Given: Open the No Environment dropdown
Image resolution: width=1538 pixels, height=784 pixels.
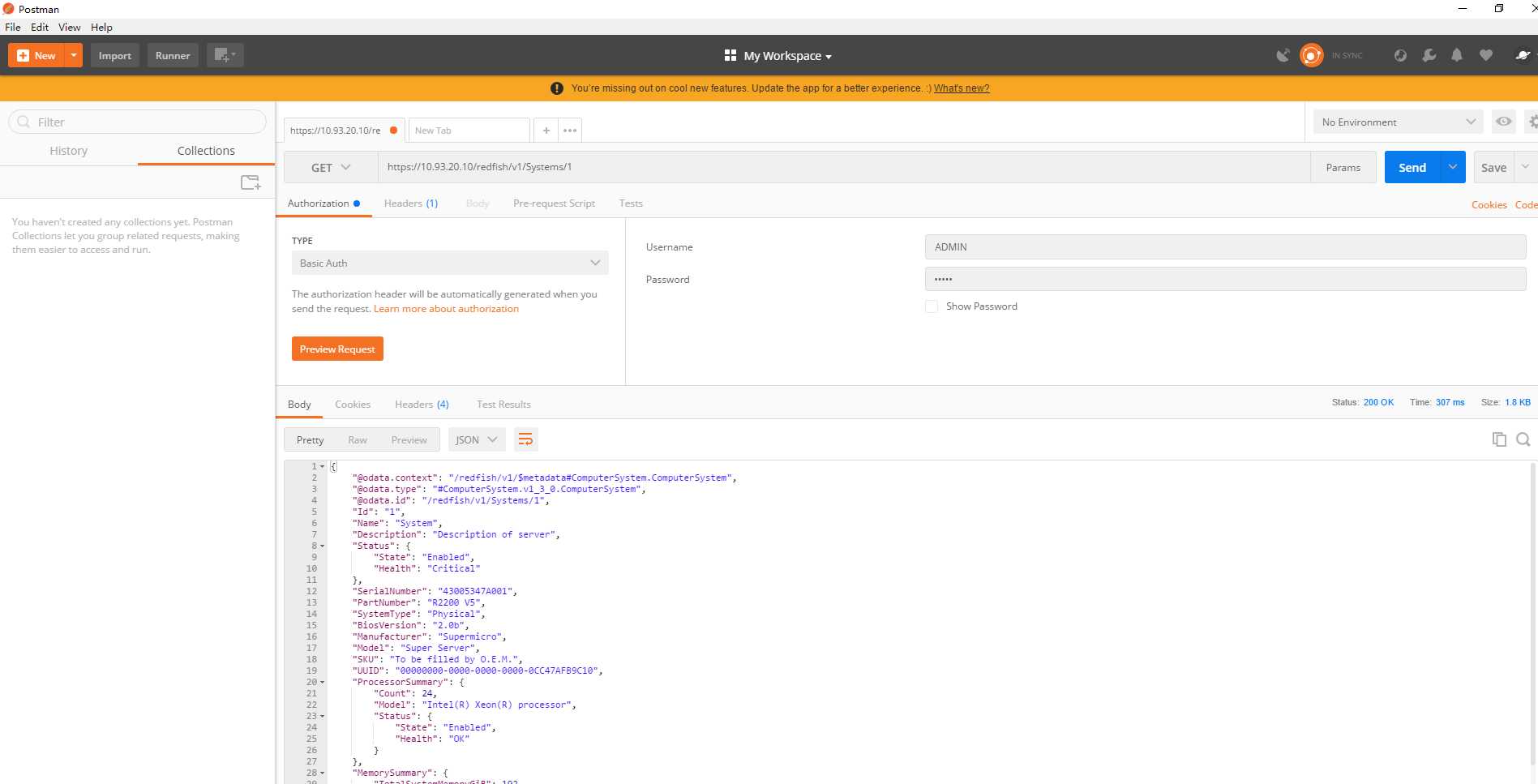Looking at the screenshot, I should tap(1398, 122).
